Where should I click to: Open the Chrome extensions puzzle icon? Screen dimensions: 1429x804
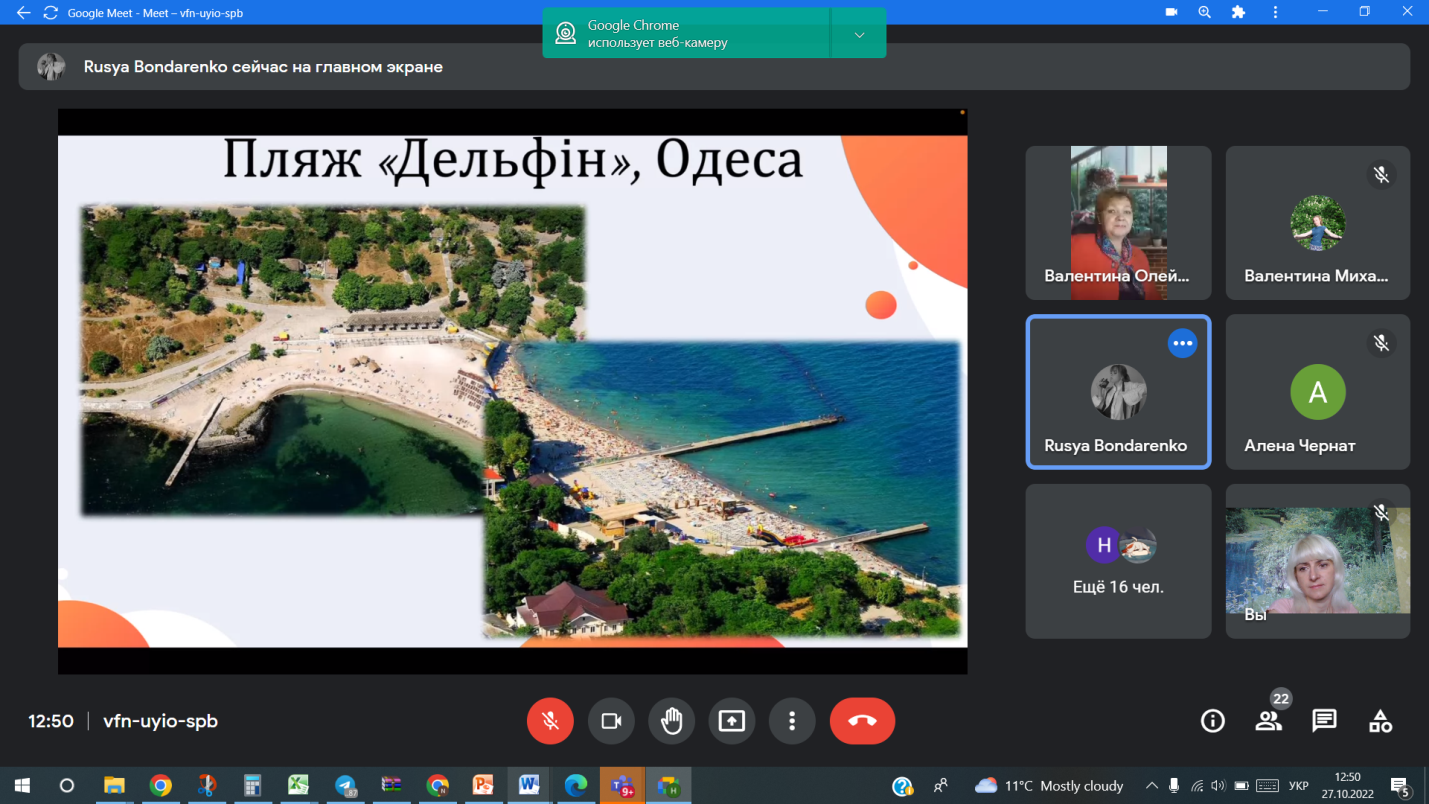(x=1238, y=13)
